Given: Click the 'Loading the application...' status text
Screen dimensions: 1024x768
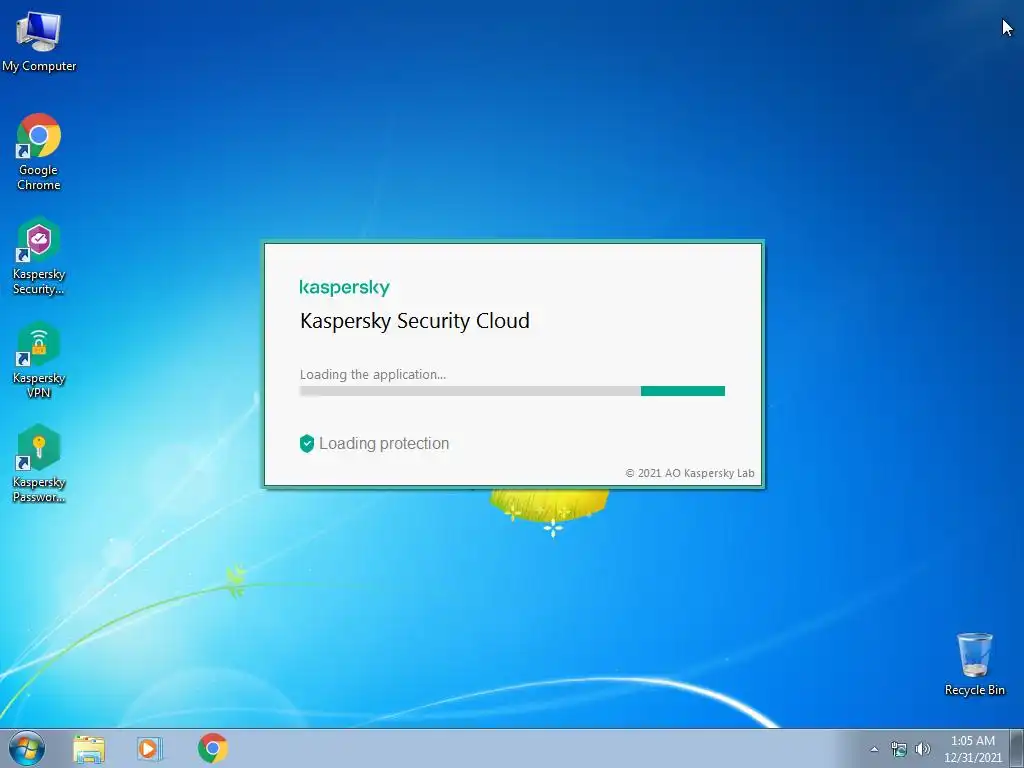Looking at the screenshot, I should click(x=373, y=374).
